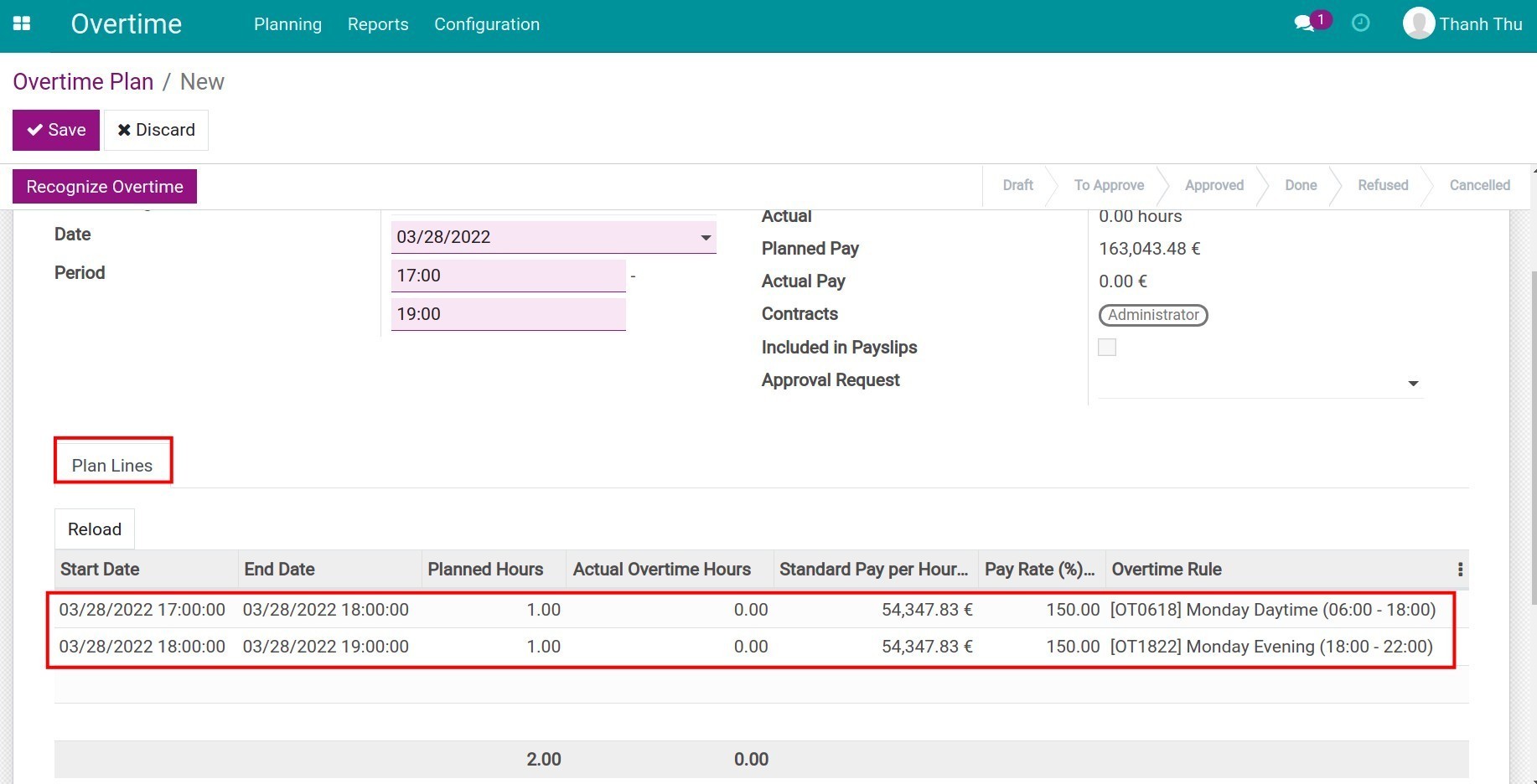Discard the new overtime plan
The image size is (1537, 784).
coord(157,130)
